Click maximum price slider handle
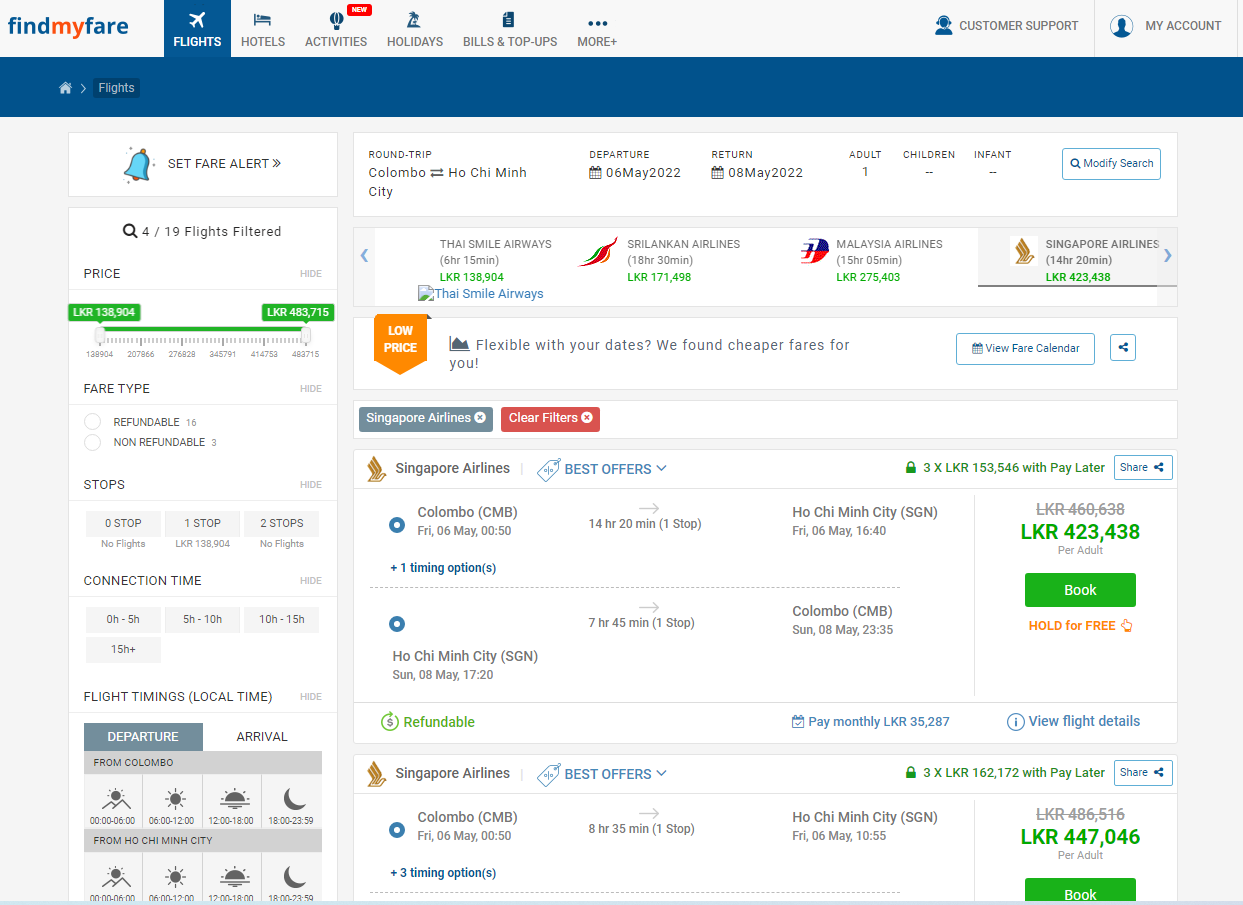The height and width of the screenshot is (905, 1243). tap(306, 335)
